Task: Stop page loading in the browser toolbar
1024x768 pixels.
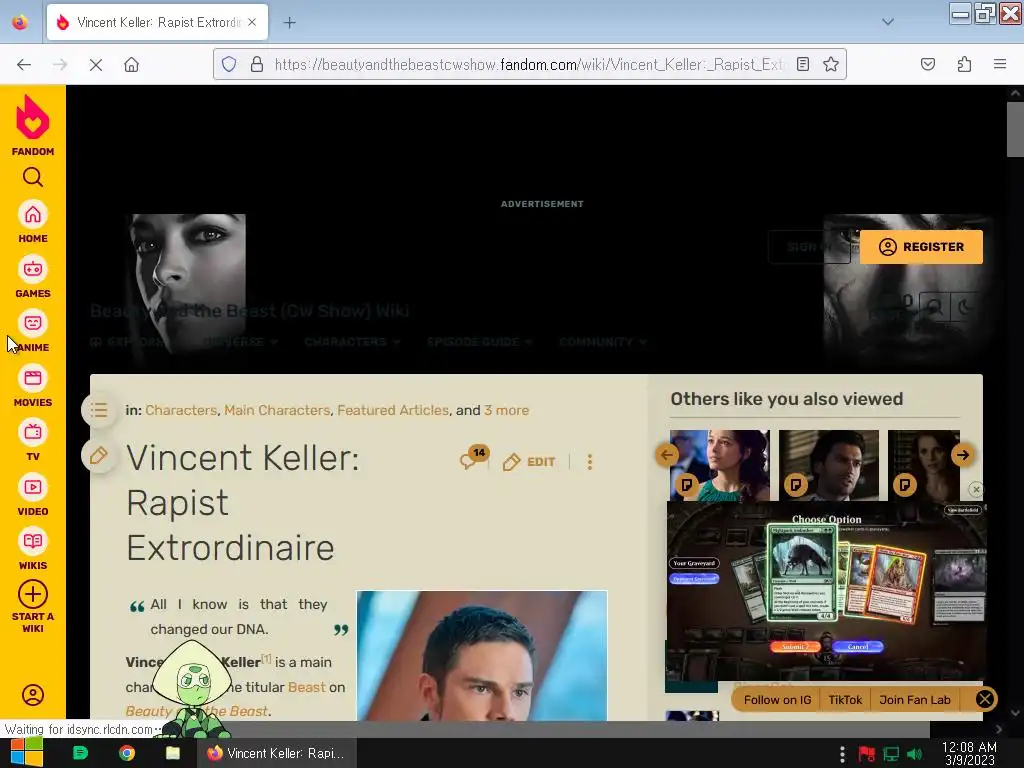Action: click(95, 65)
